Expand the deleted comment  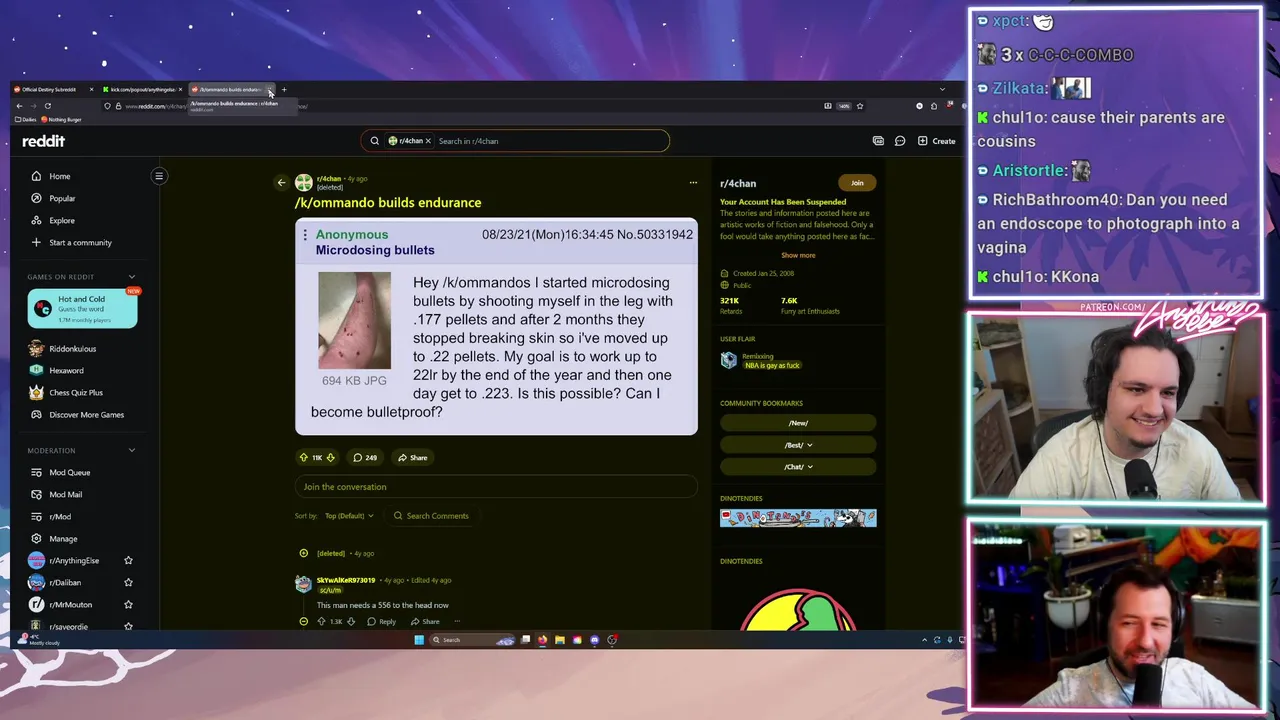click(x=304, y=553)
